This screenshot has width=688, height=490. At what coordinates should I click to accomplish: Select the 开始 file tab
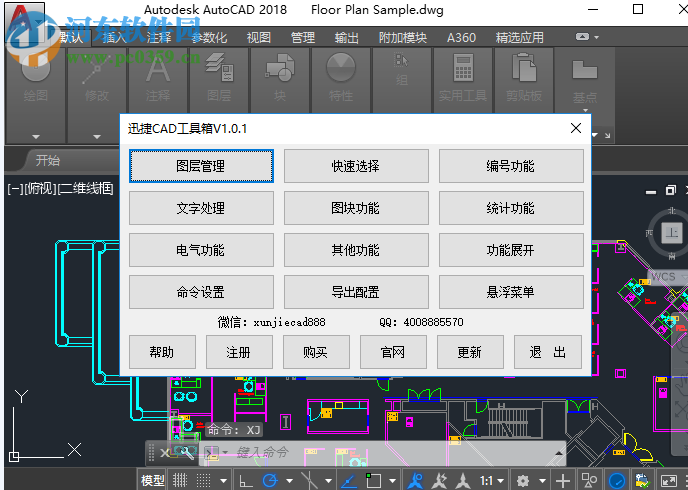coord(47,160)
